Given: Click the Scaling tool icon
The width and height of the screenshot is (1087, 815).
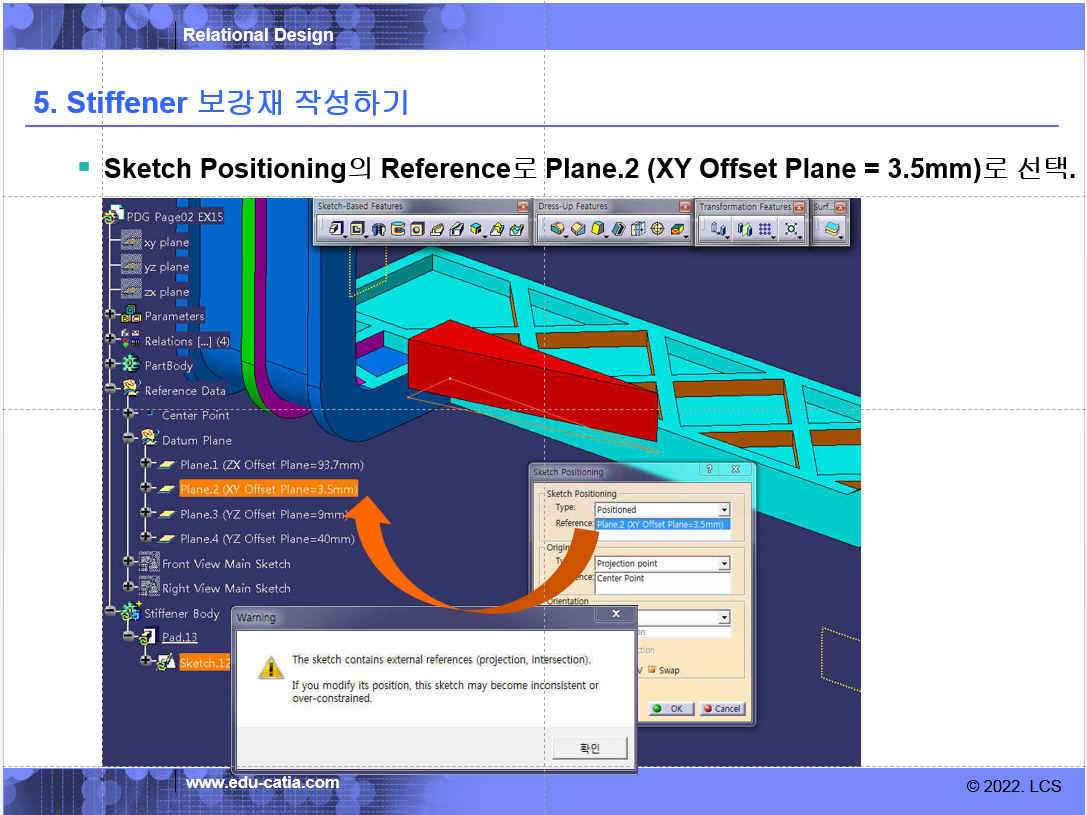Looking at the screenshot, I should coord(791,230).
